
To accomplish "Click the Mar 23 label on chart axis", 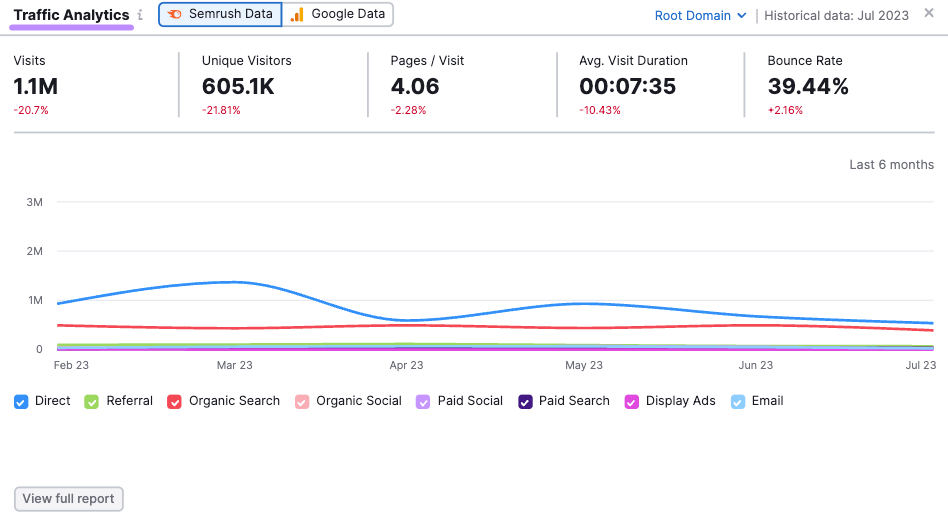I will point(234,366).
